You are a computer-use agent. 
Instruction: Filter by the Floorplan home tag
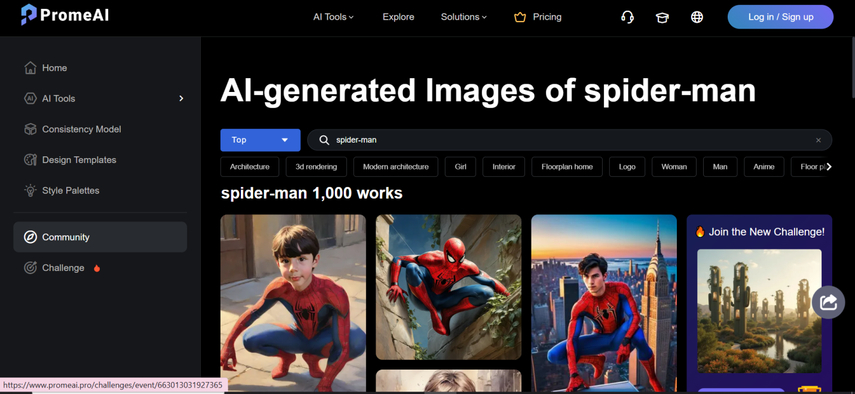click(567, 167)
